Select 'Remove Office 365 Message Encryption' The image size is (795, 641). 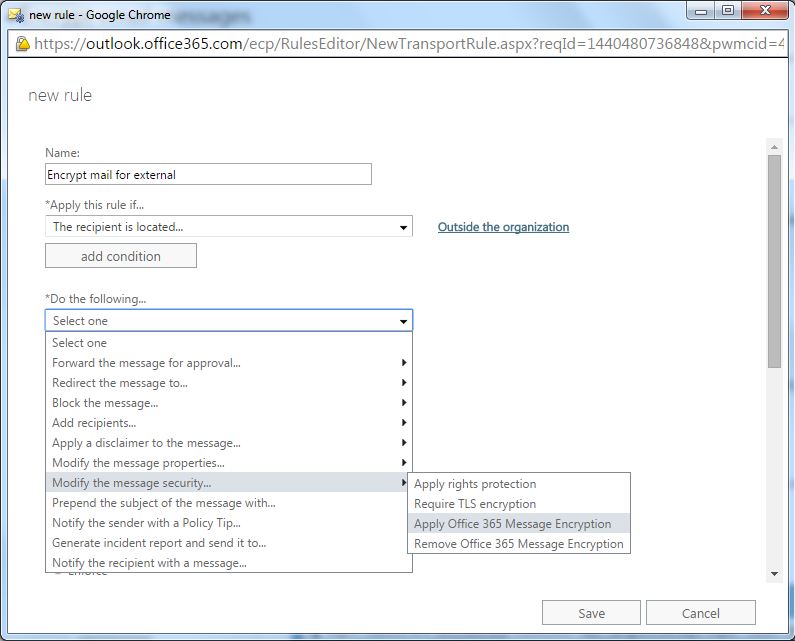(519, 544)
